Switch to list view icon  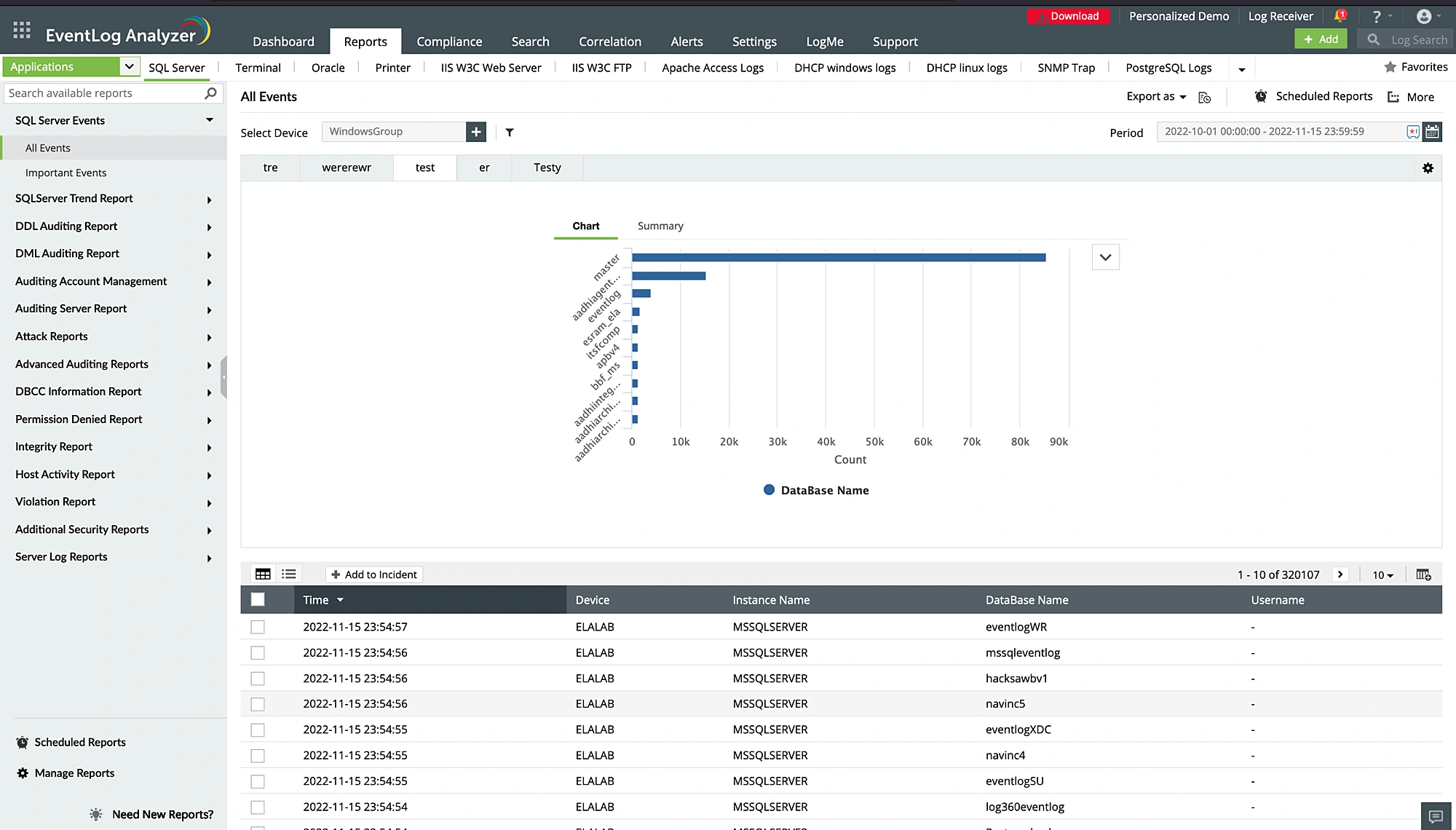[289, 574]
